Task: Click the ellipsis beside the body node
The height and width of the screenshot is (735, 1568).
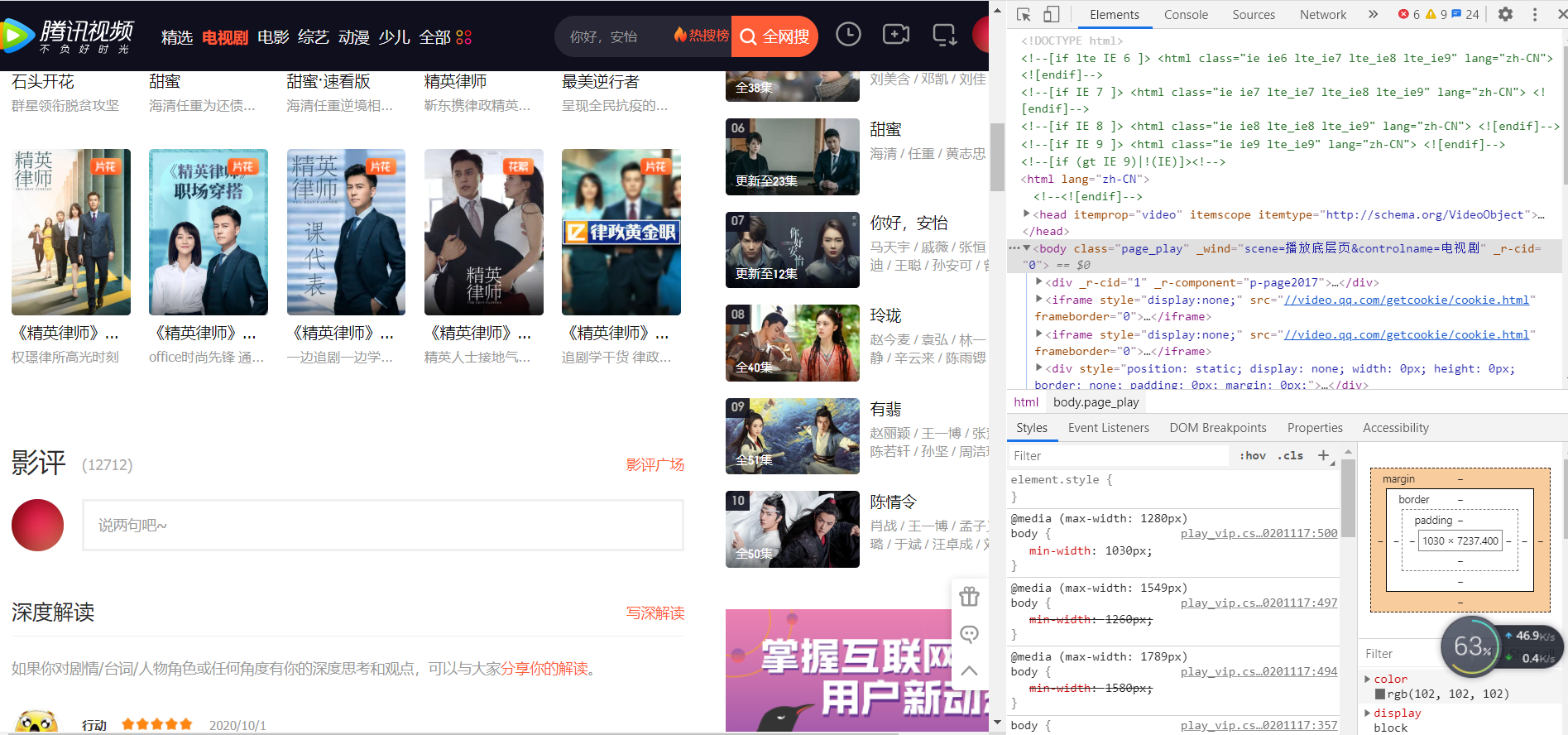Action: coord(1014,248)
